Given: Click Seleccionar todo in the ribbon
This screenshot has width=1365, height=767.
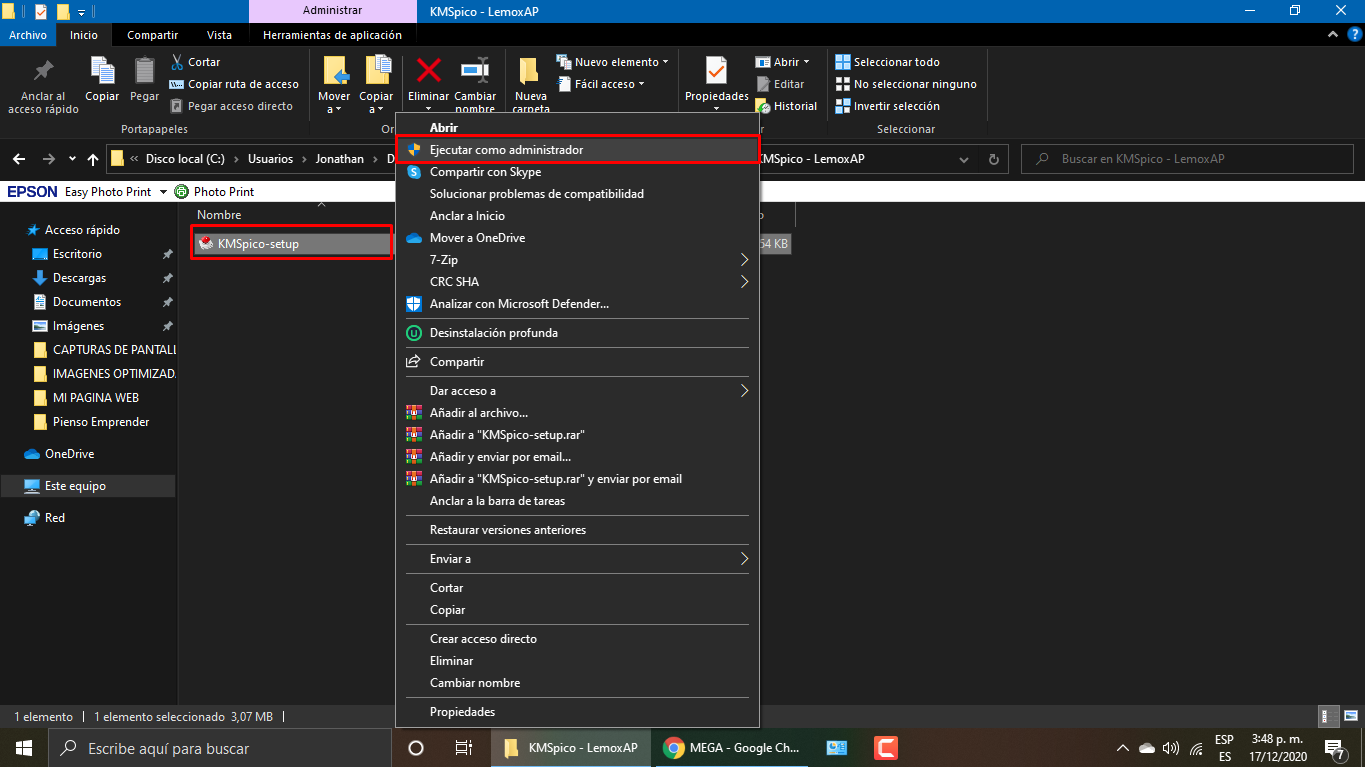Looking at the screenshot, I should (x=888, y=62).
